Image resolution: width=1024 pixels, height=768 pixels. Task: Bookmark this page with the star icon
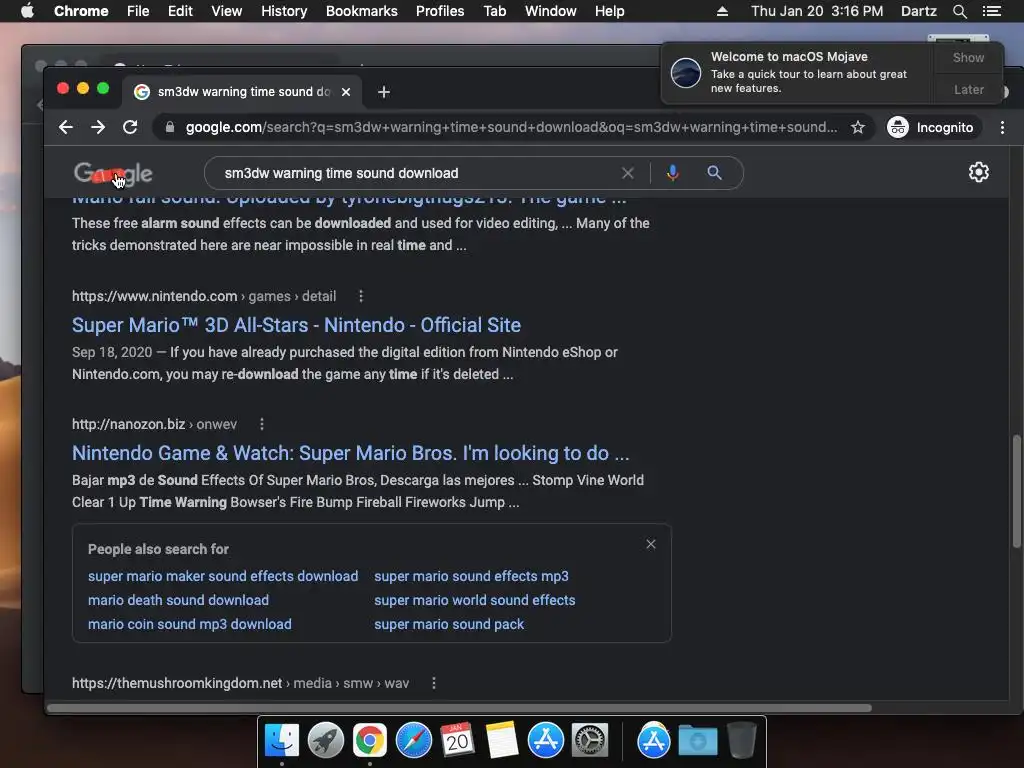tap(857, 127)
